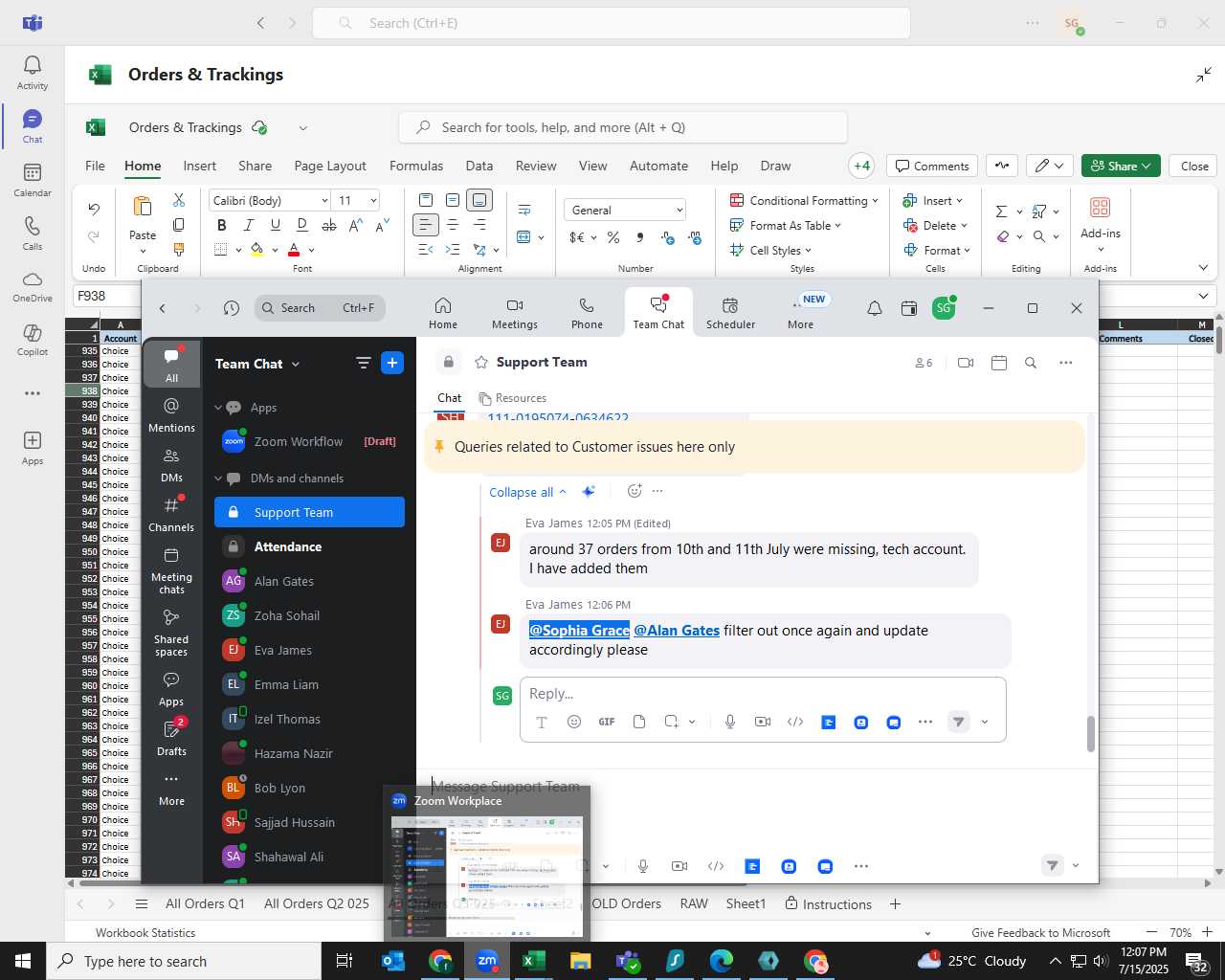Screen dimensions: 1225x980
Task: Open the Data ribbon tab
Action: coord(479,166)
